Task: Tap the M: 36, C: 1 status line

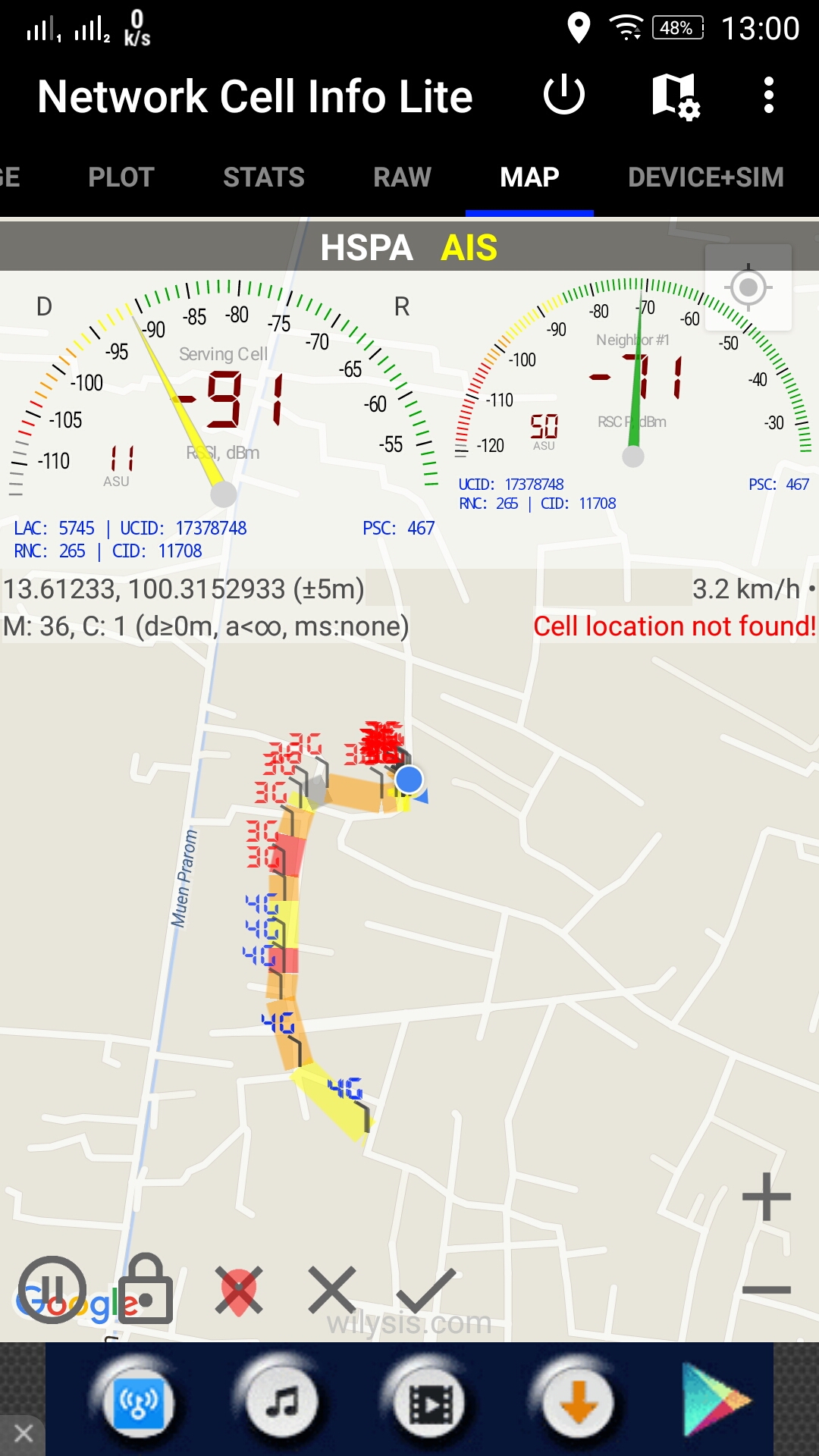Action: point(206,626)
